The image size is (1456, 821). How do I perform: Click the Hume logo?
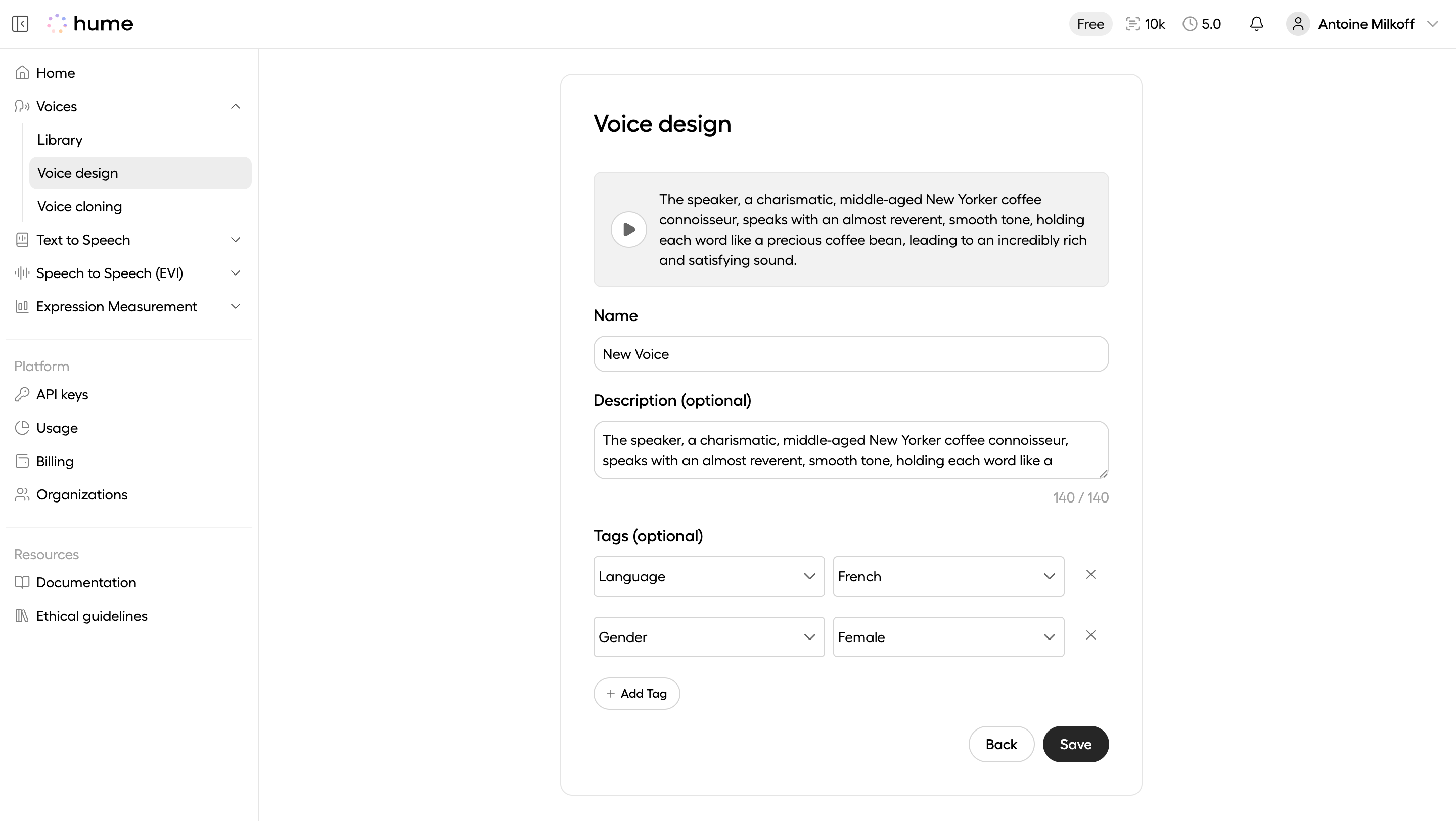tap(89, 23)
